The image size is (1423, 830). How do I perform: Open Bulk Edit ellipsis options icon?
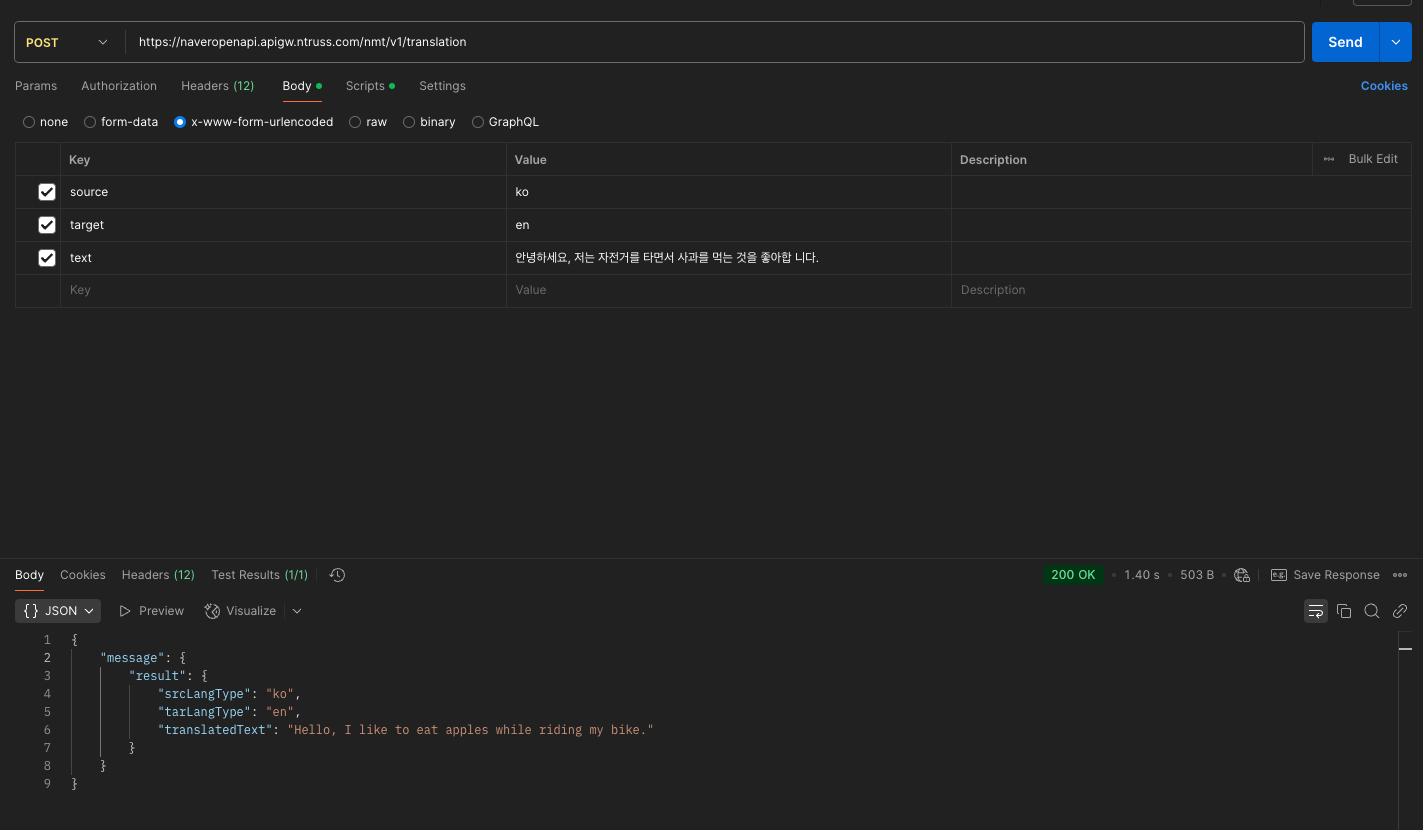[1329, 159]
